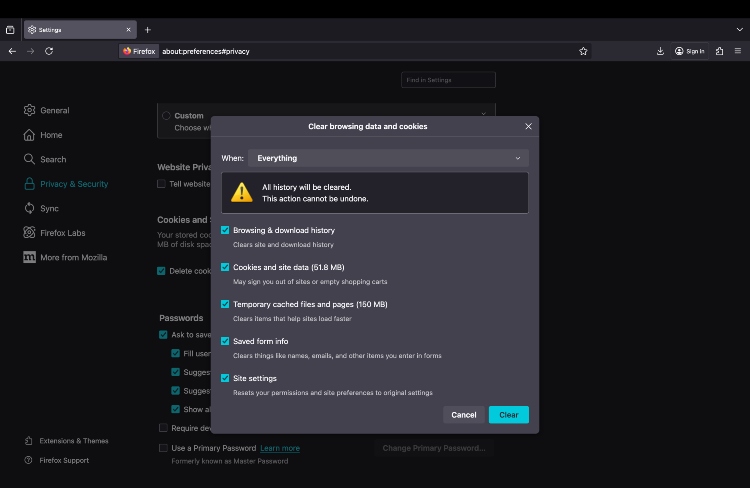Uncheck Temporary cached files and pages
This screenshot has height=488, width=750.
225,304
